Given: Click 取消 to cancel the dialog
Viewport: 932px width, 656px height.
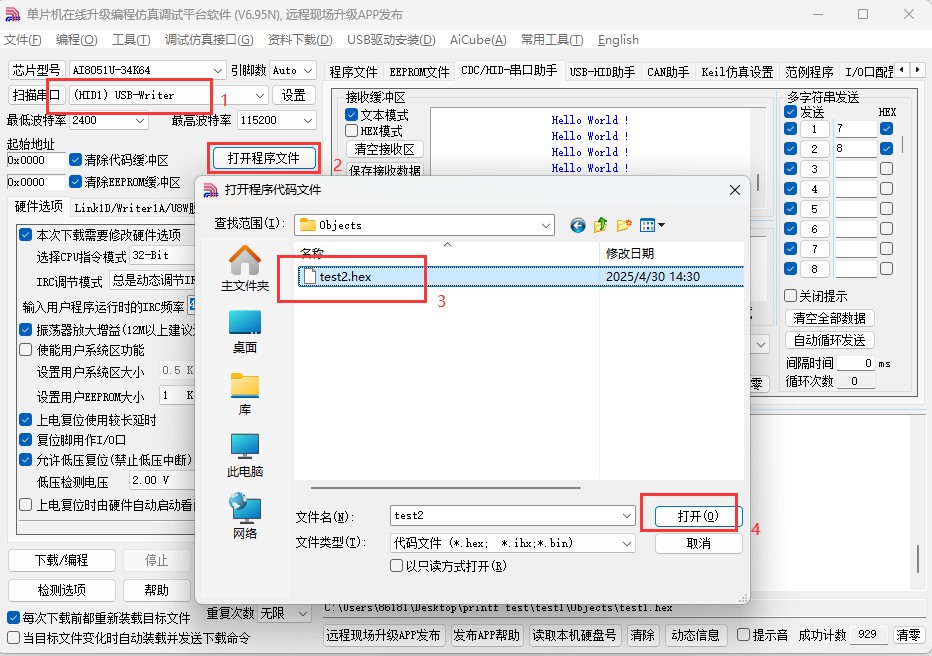Looking at the screenshot, I should (698, 543).
